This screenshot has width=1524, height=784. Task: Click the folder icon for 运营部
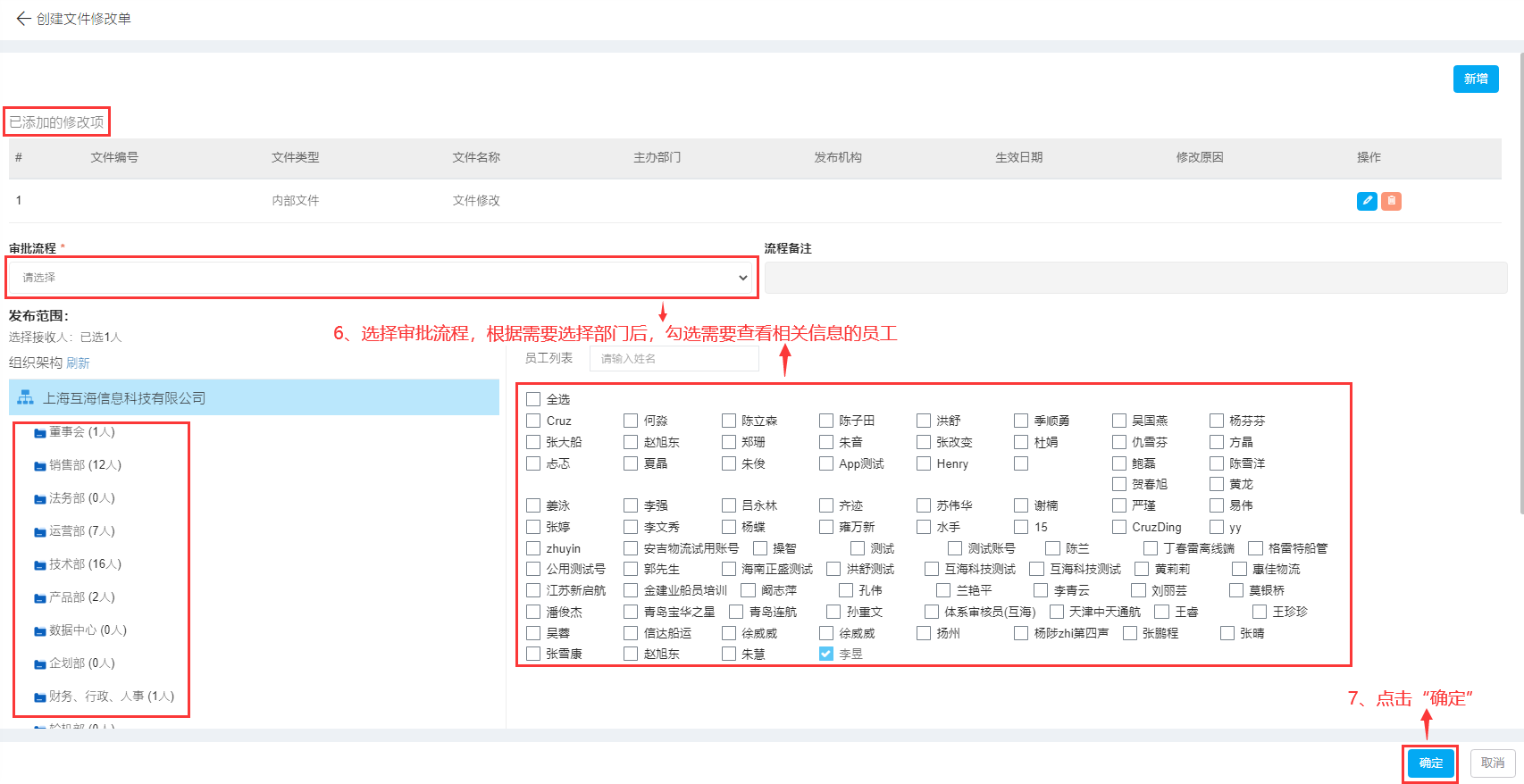tap(40, 532)
